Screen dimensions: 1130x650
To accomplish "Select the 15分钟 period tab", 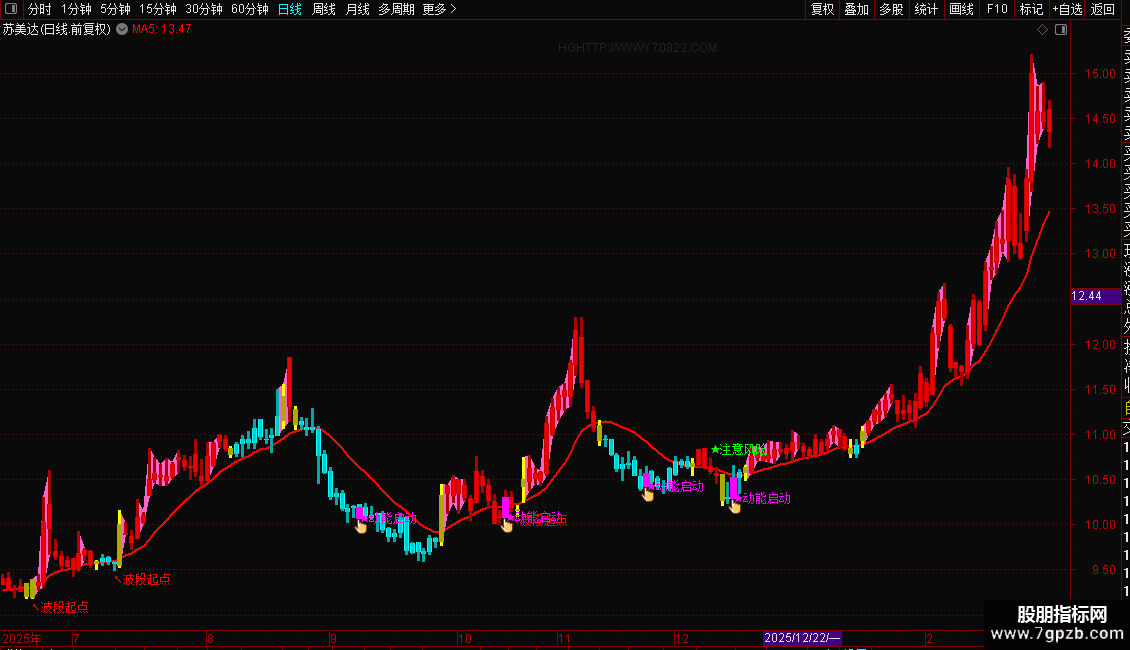I will (x=158, y=9).
